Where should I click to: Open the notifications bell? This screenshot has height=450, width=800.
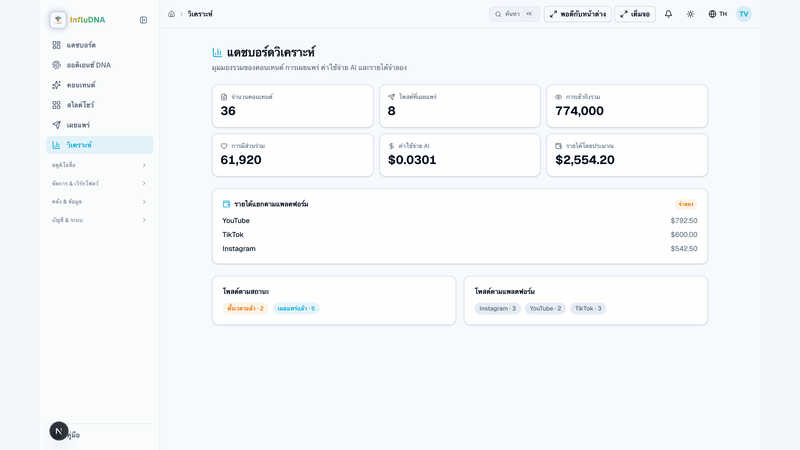click(x=668, y=14)
